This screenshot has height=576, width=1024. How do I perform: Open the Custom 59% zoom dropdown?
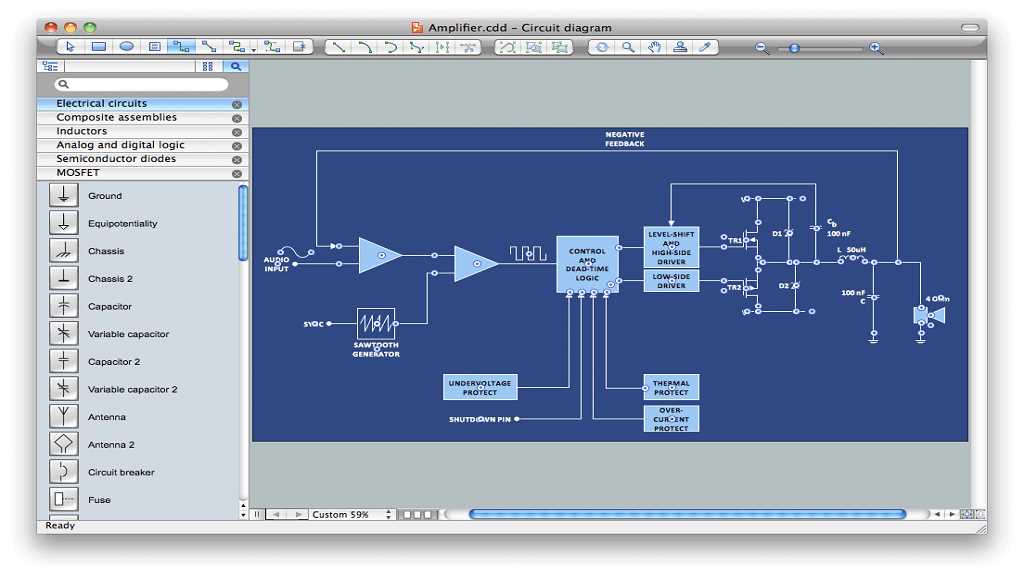pos(352,515)
